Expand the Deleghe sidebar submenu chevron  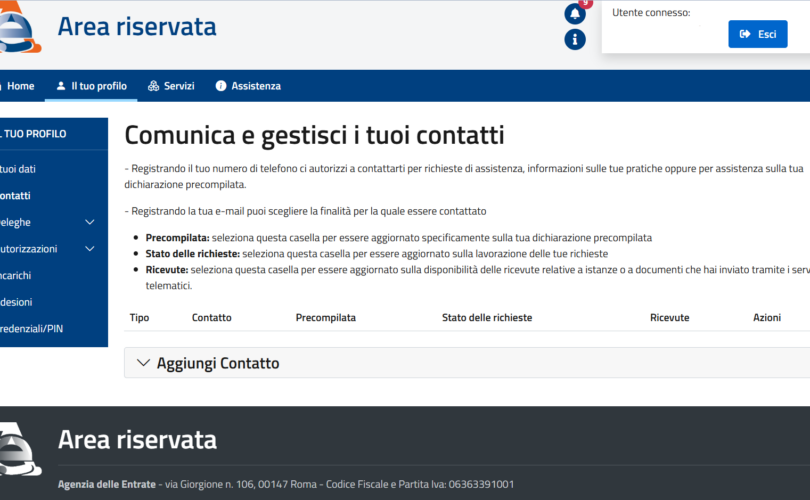90,222
